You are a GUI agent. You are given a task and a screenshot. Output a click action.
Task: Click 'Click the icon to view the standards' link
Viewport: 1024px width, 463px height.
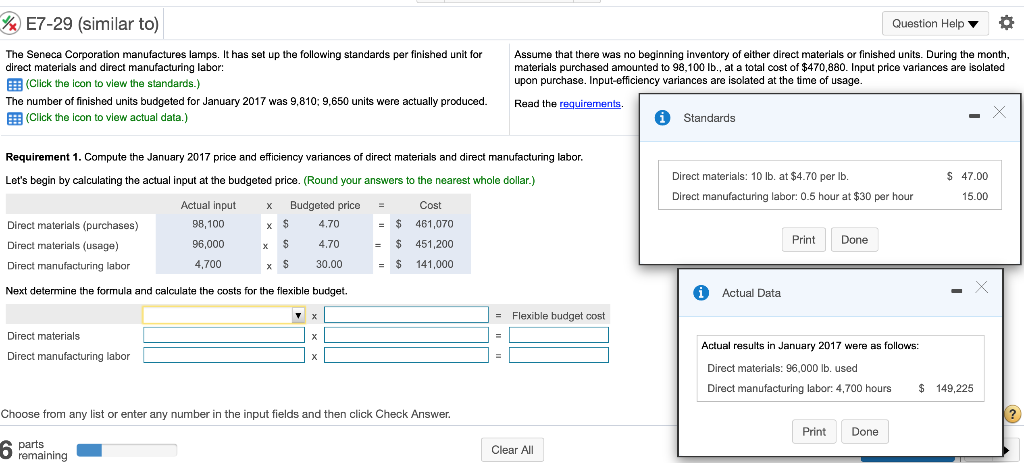112,84
